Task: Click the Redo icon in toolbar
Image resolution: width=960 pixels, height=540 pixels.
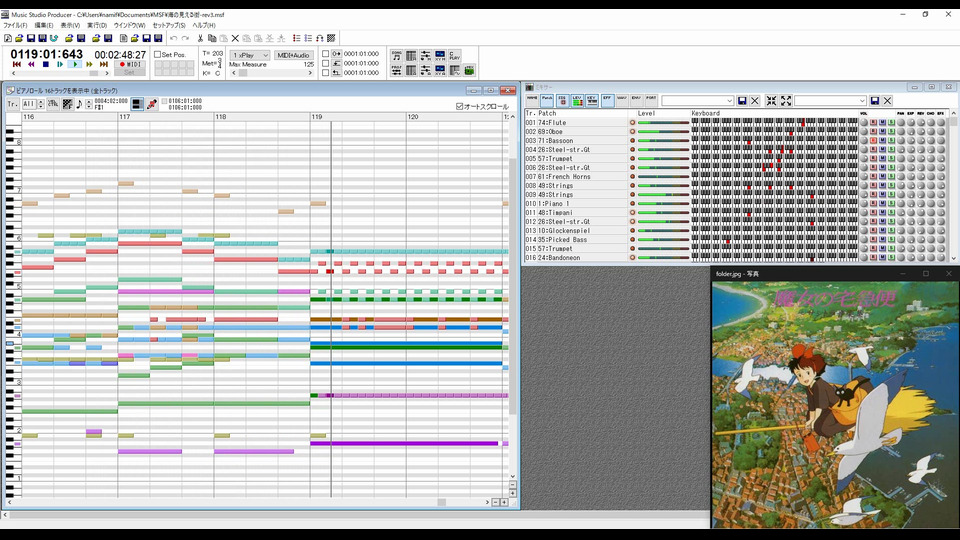Action: coord(185,38)
